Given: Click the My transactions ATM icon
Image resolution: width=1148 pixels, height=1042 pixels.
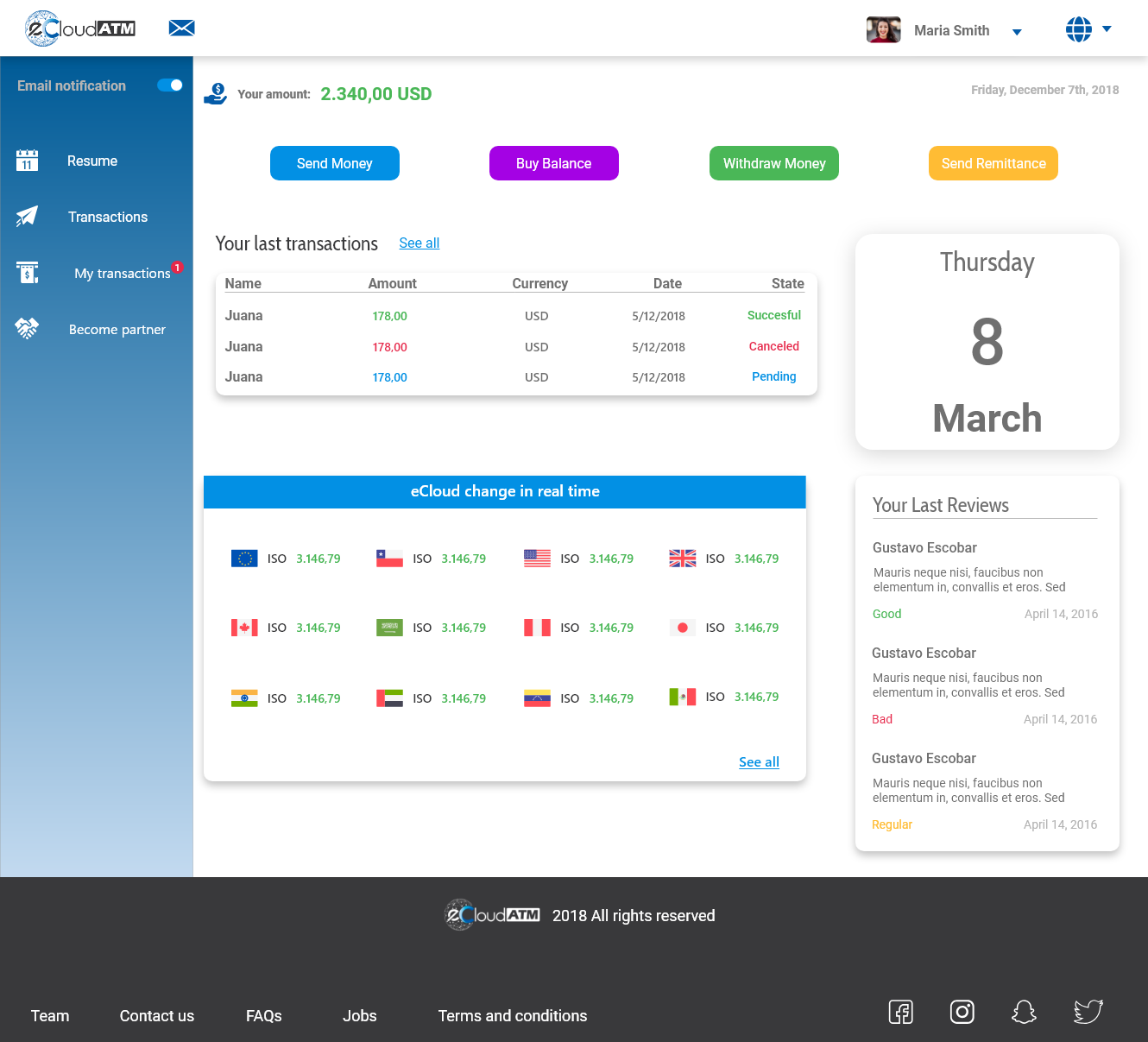Looking at the screenshot, I should 28,273.
